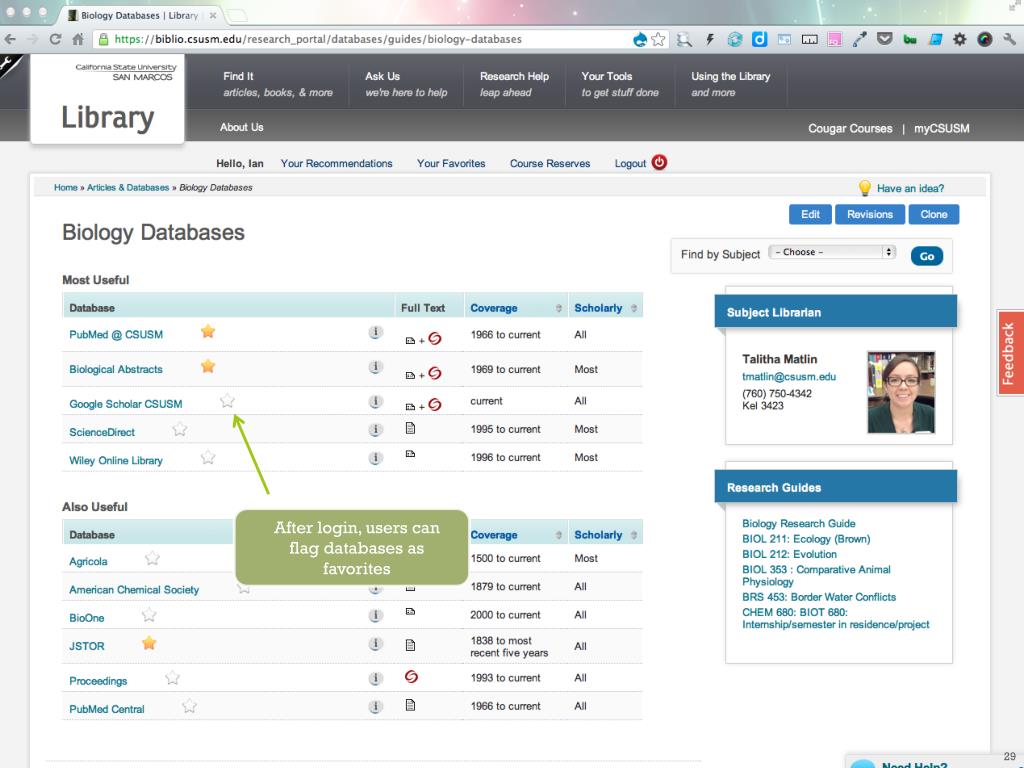
Task: Click the info icon for PubMed @ CSUSM
Action: pos(376,333)
